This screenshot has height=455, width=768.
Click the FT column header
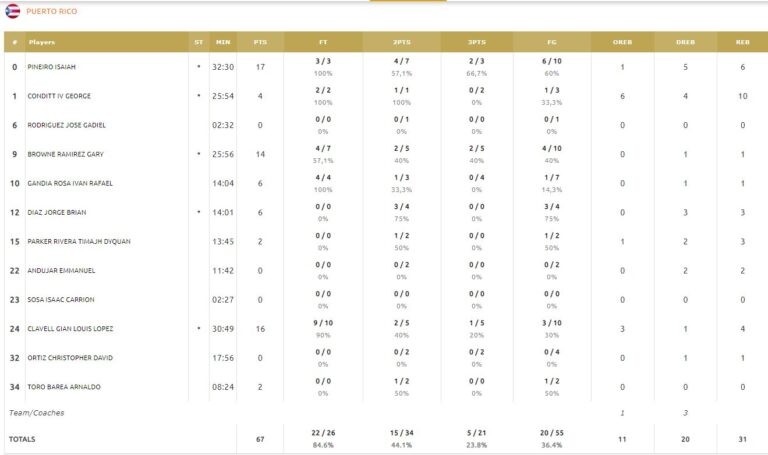[x=322, y=42]
